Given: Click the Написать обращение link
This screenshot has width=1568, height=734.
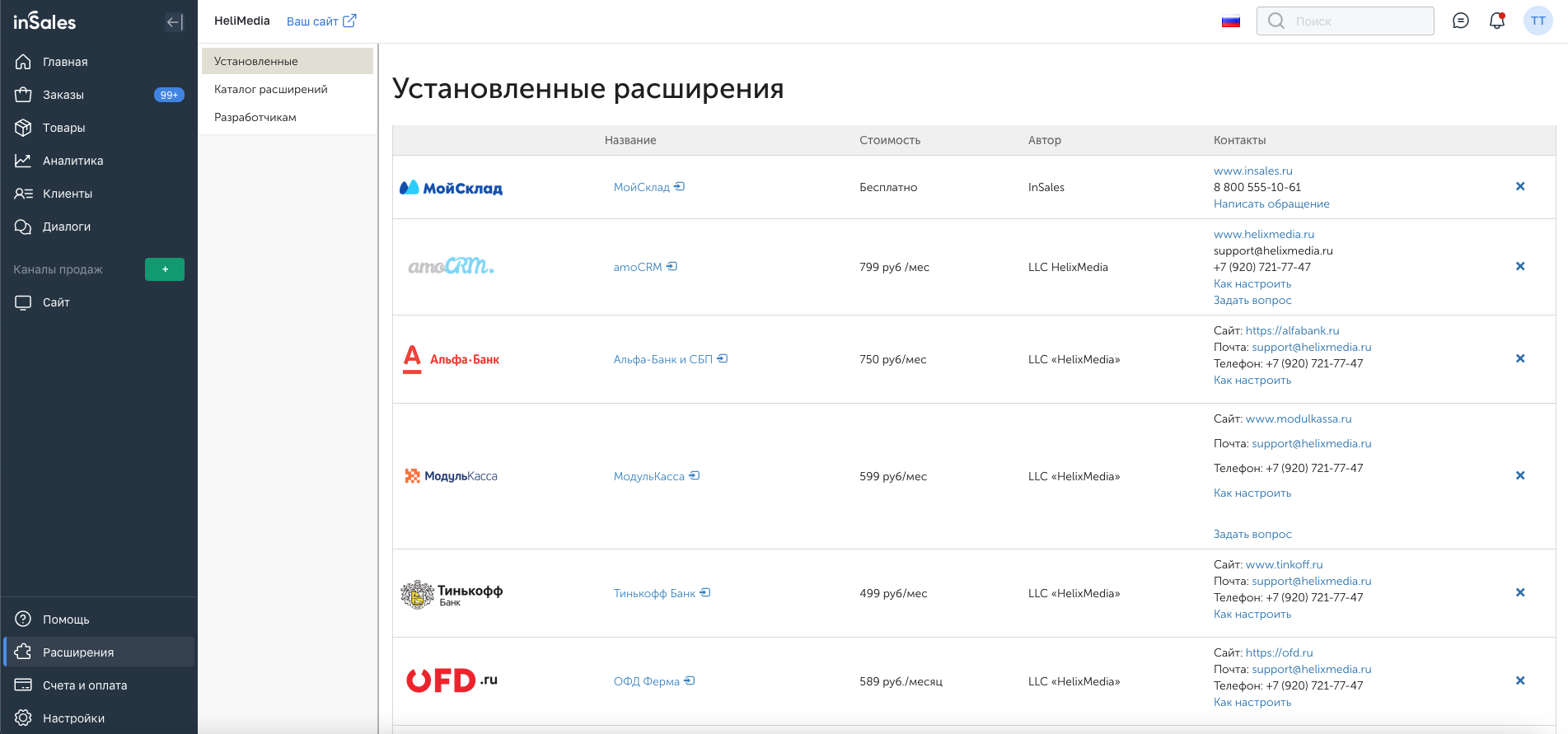Looking at the screenshot, I should pyautogui.click(x=1271, y=203).
